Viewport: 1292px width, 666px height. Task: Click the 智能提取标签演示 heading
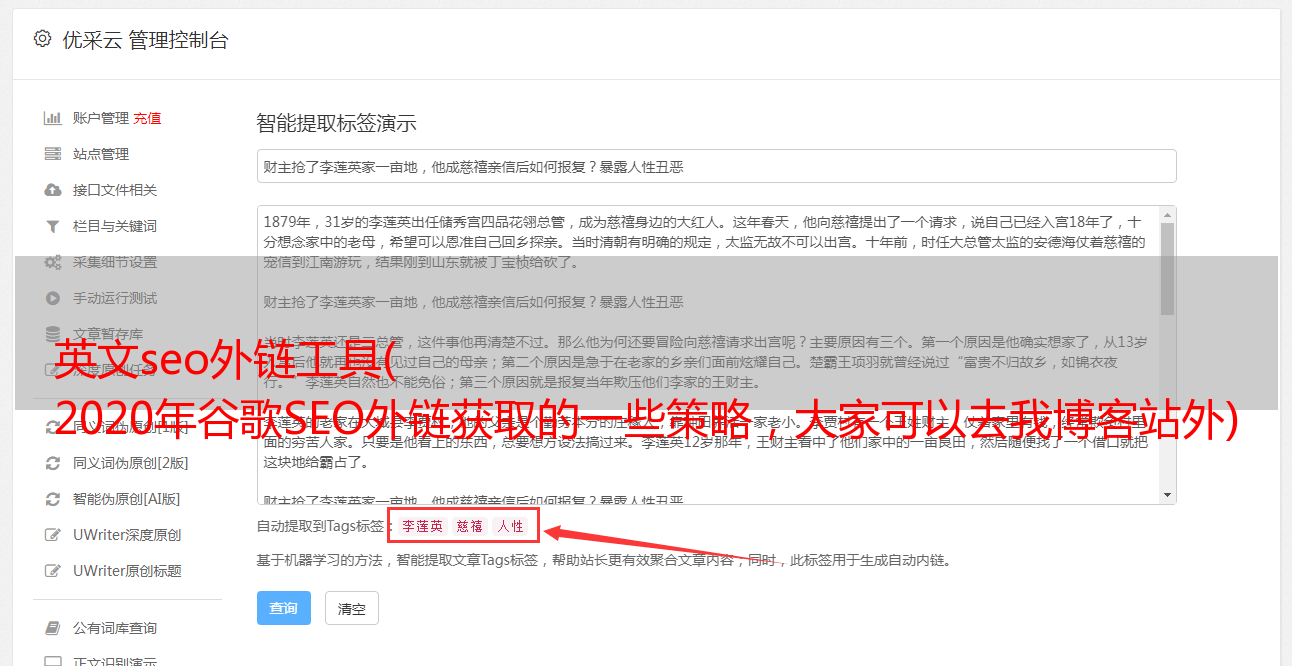tap(336, 123)
